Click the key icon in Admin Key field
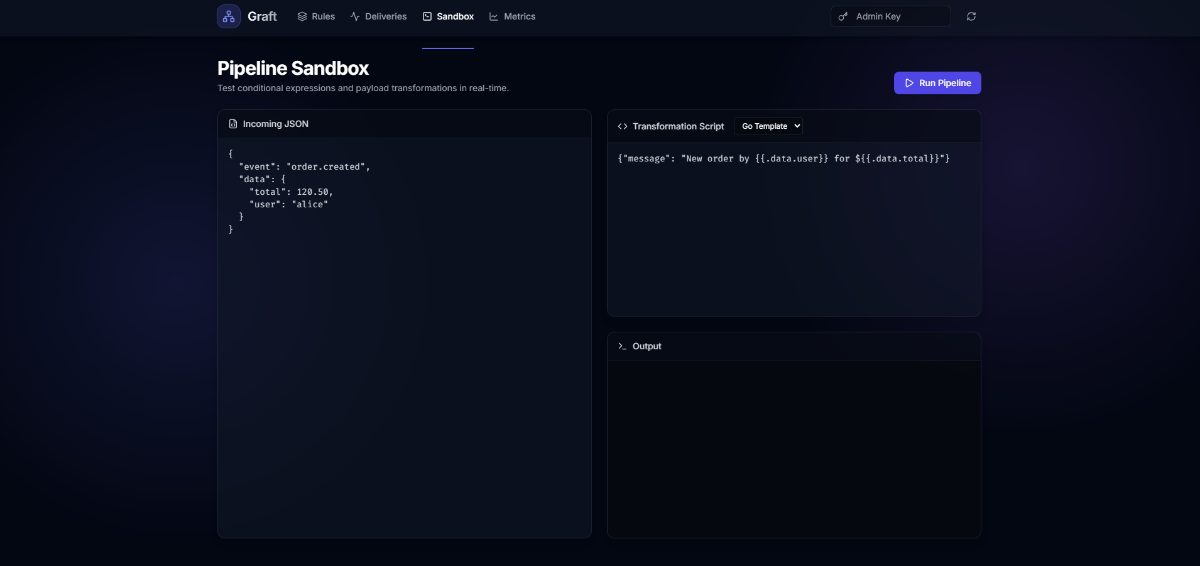This screenshot has width=1200, height=566. click(x=843, y=17)
